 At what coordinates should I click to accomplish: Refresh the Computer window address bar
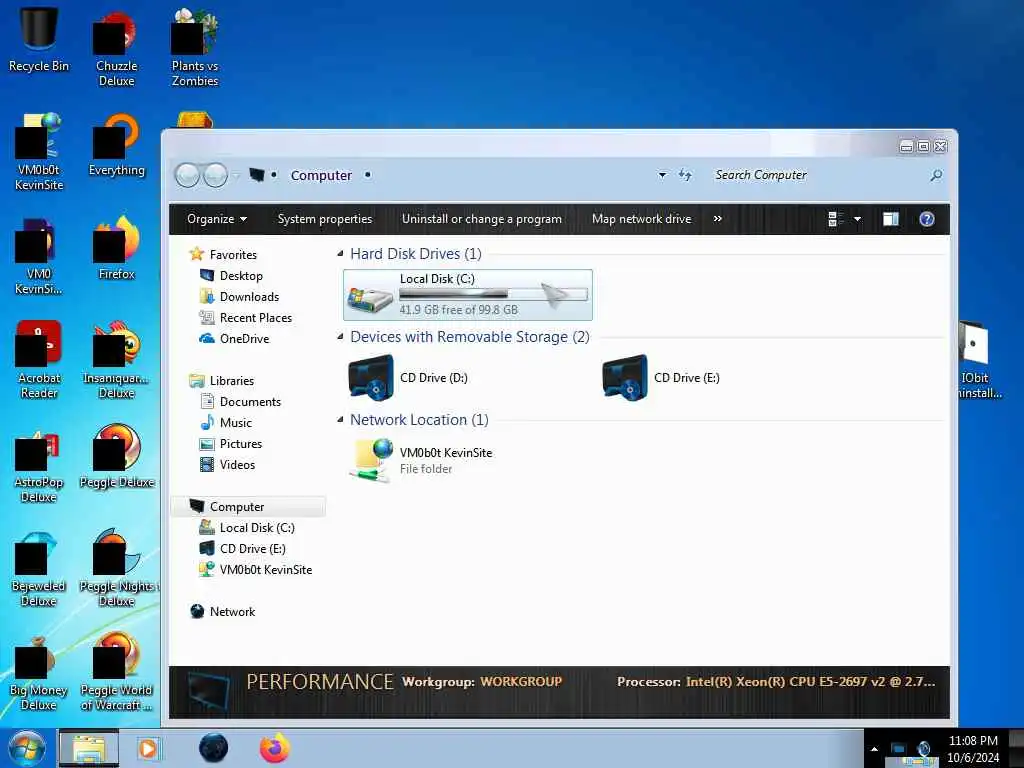coord(685,175)
